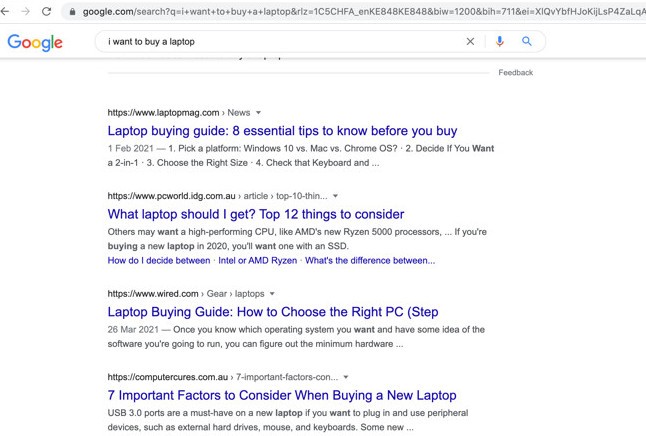This screenshot has height=436, width=646.
Task: Click the '1 Feb 2021' date text
Action: pos(130,148)
